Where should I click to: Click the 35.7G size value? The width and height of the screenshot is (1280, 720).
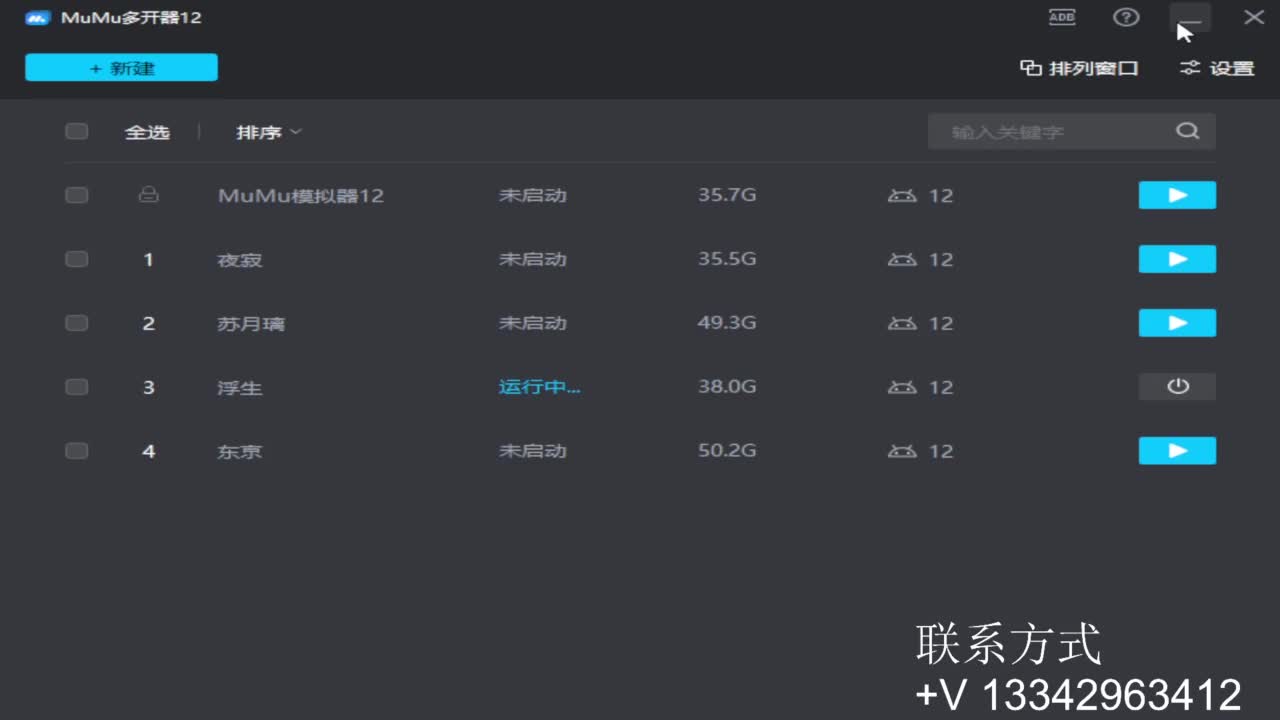[727, 195]
